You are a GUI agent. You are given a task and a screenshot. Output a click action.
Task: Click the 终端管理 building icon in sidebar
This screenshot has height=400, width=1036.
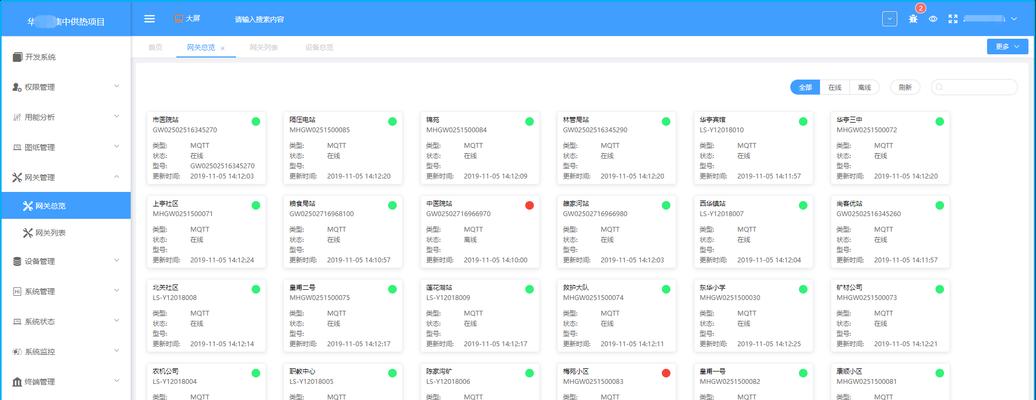tap(17, 381)
